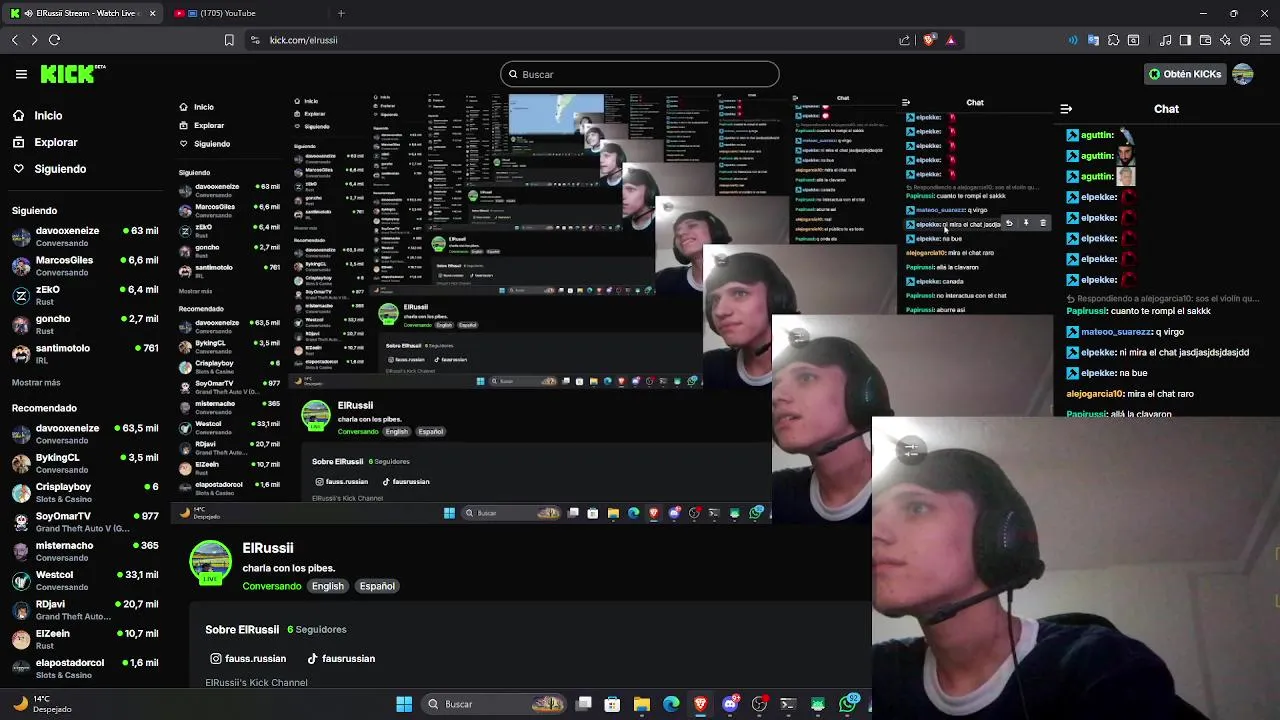Open the media control music-note icon
1280x720 pixels.
[x=1165, y=40]
